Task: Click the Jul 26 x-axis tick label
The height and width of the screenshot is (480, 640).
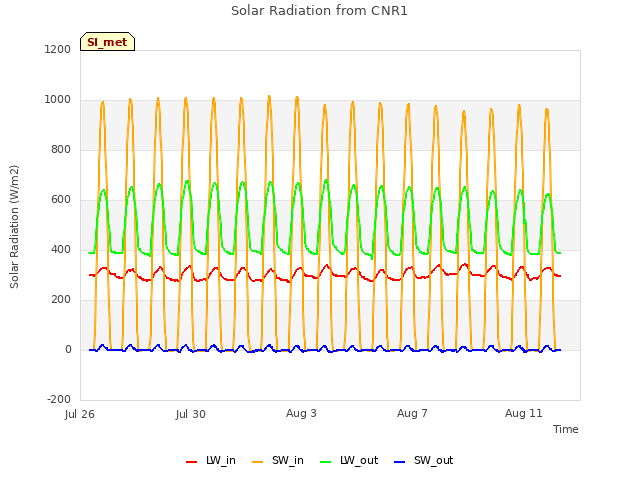Action: tap(80, 414)
